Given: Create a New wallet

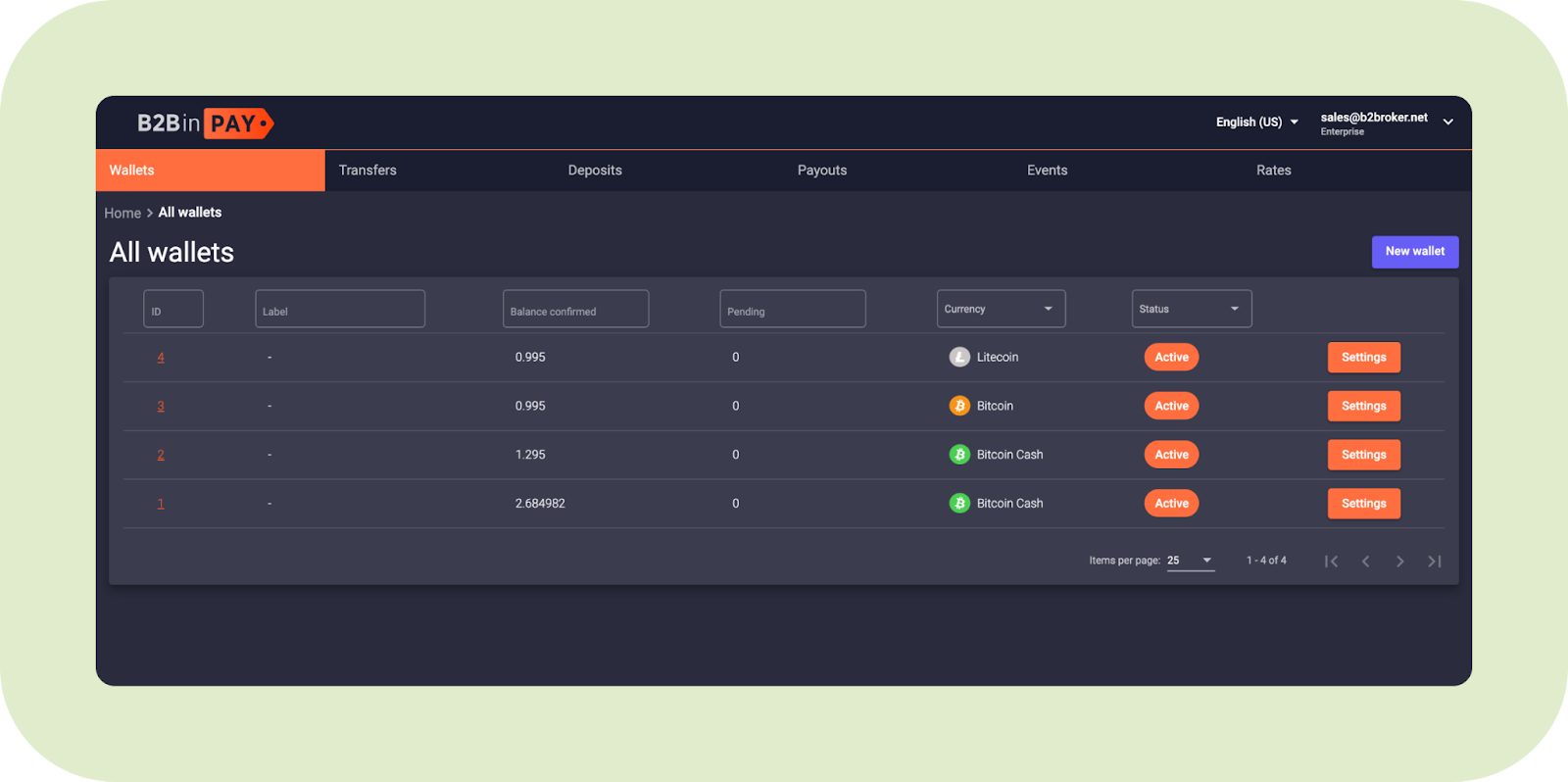Looking at the screenshot, I should 1415,252.
